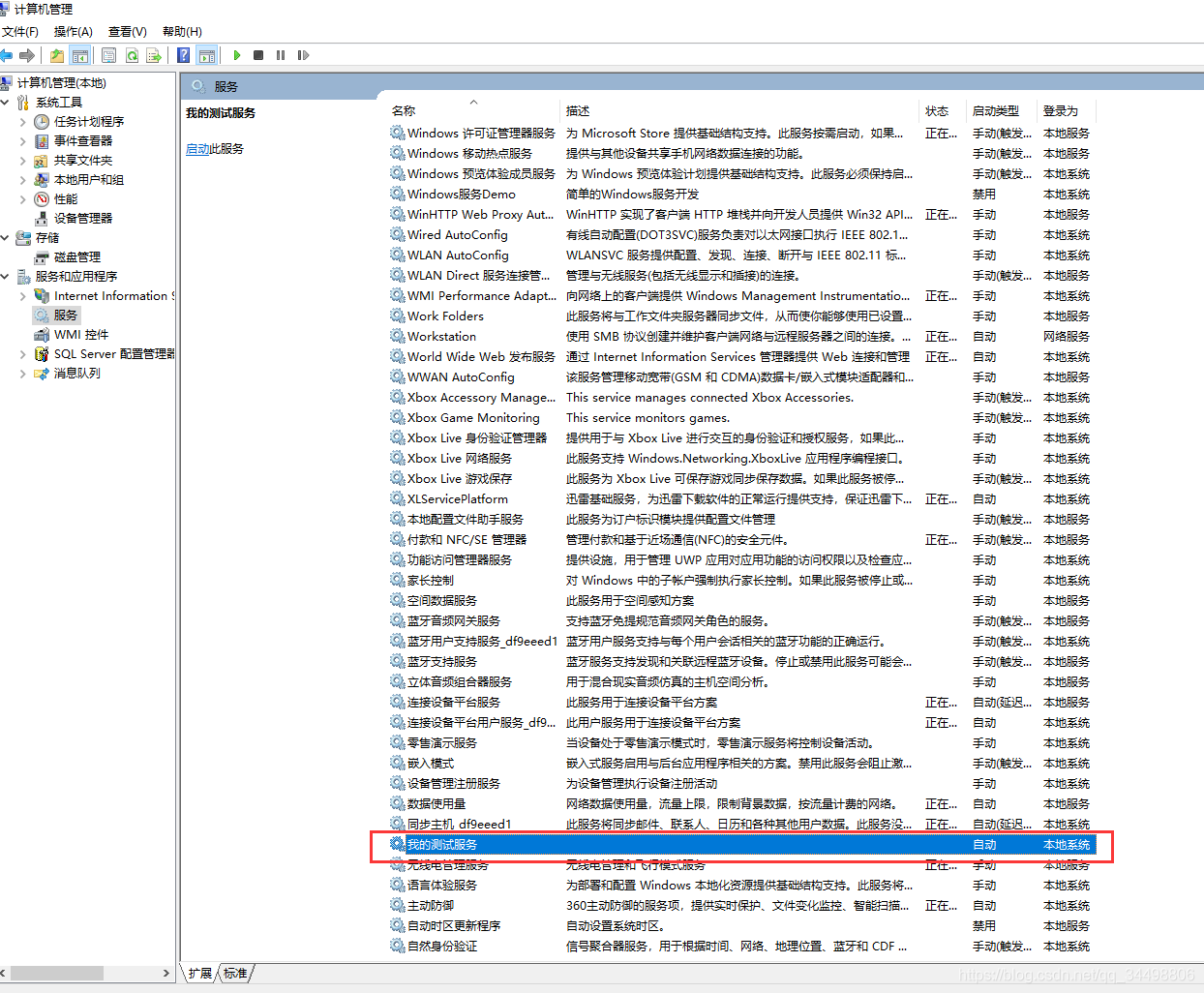Stop service with the square stop icon

click(258, 55)
